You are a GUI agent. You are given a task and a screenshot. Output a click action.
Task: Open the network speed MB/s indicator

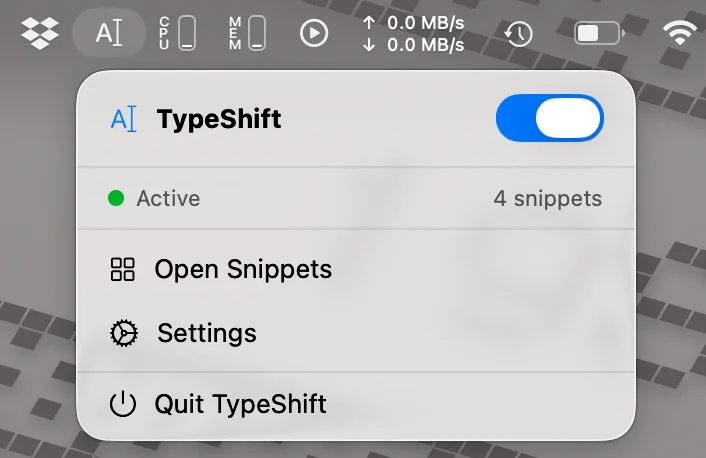point(413,34)
